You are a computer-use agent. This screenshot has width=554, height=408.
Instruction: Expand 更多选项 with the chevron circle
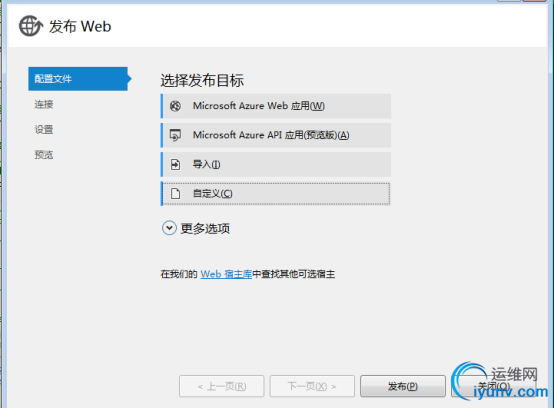tap(169, 228)
